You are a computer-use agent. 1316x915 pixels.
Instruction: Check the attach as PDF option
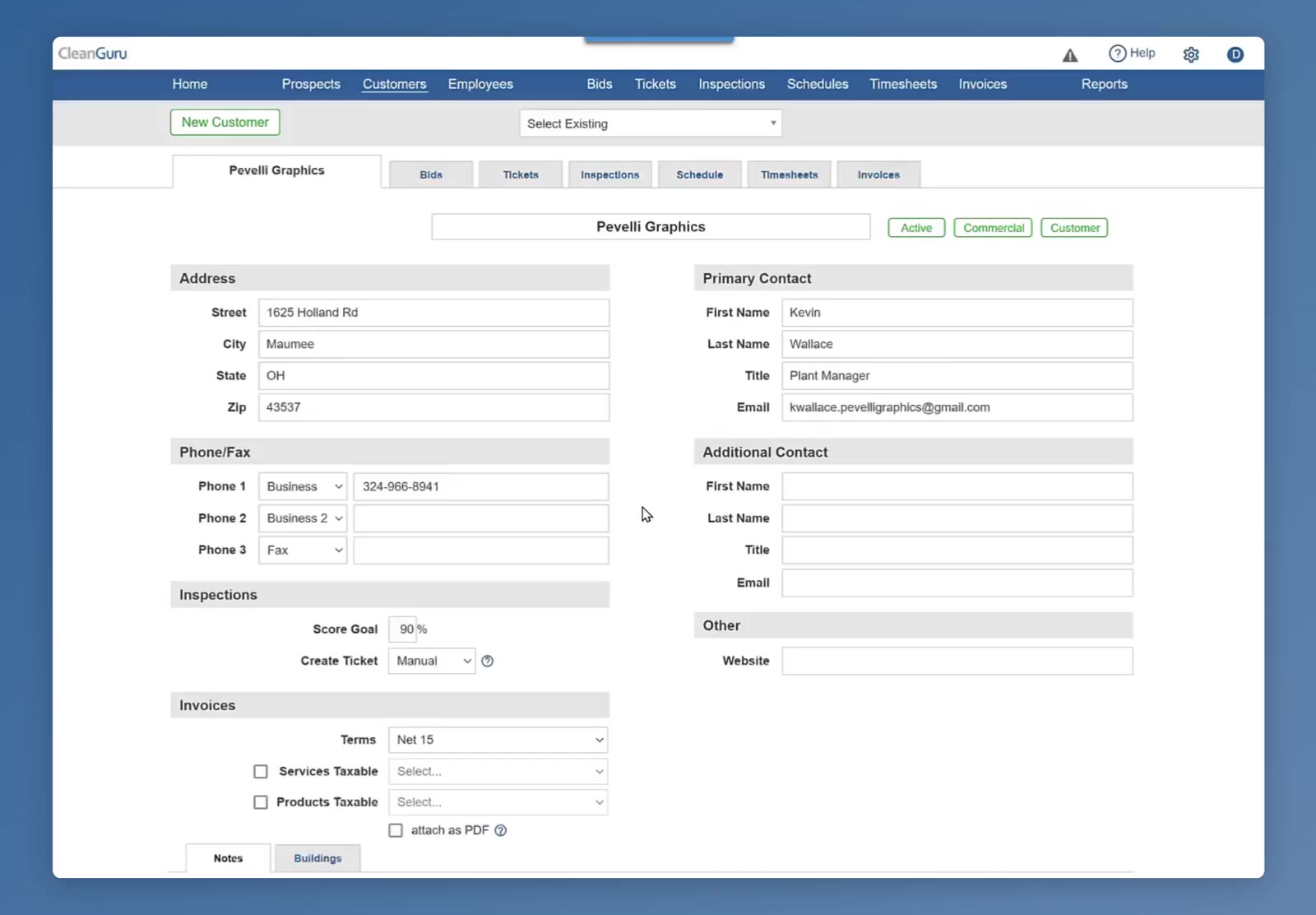click(396, 830)
